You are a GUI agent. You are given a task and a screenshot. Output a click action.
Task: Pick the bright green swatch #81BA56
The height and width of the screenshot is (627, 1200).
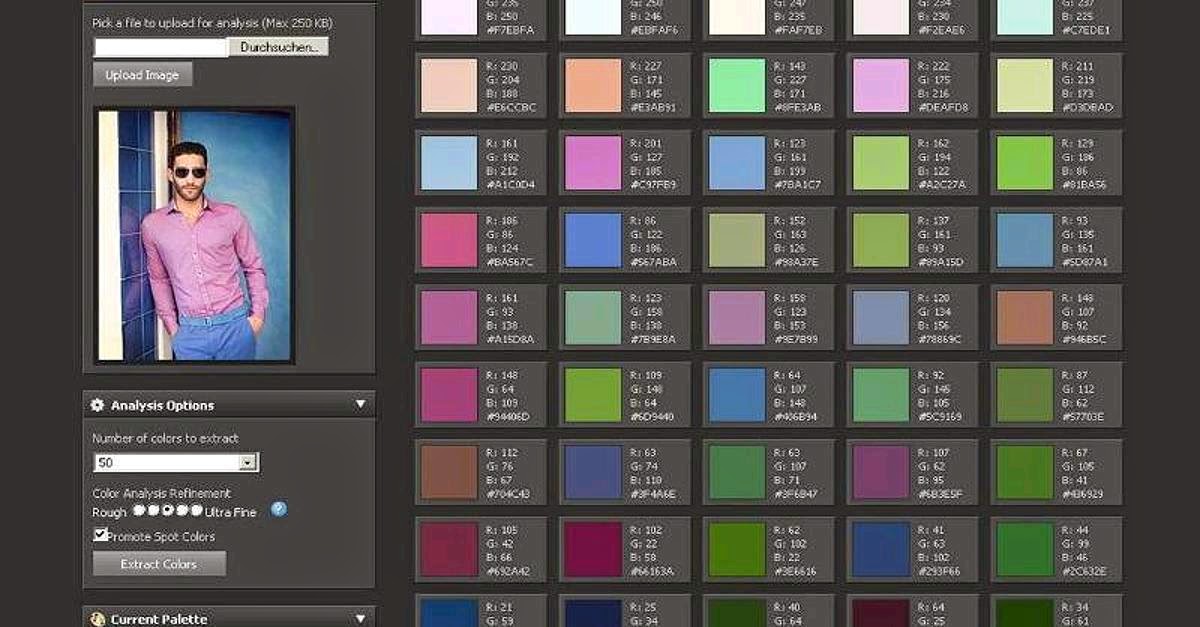point(1025,162)
